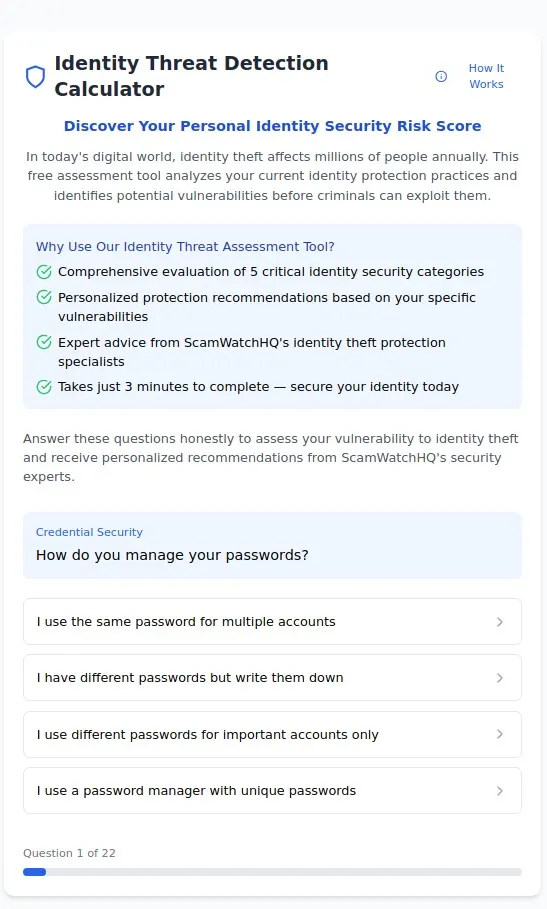The width and height of the screenshot is (547, 909).
Task: Click the Credential Security category label
Action: (89, 532)
